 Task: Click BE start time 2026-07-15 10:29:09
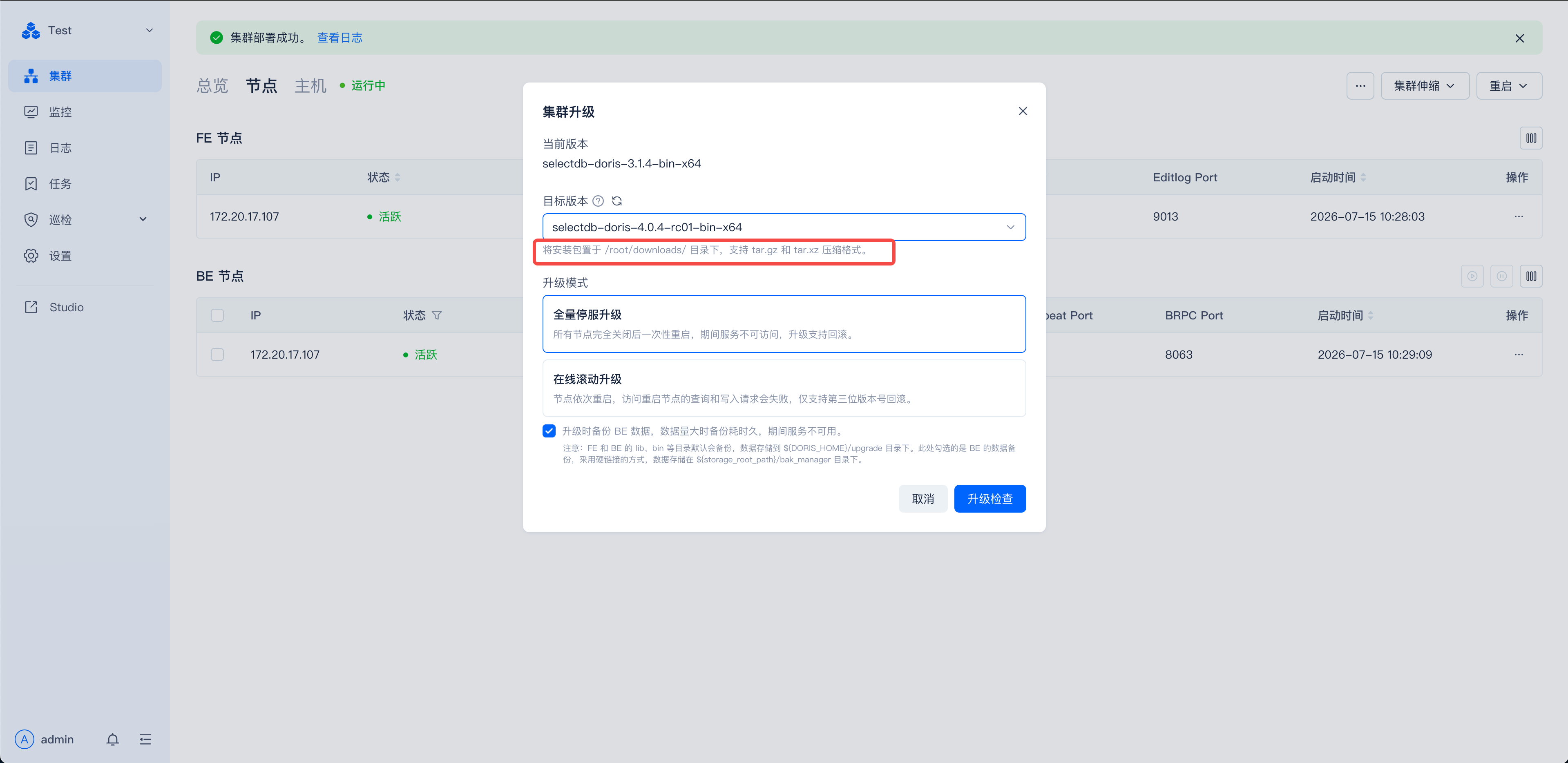coord(1374,355)
